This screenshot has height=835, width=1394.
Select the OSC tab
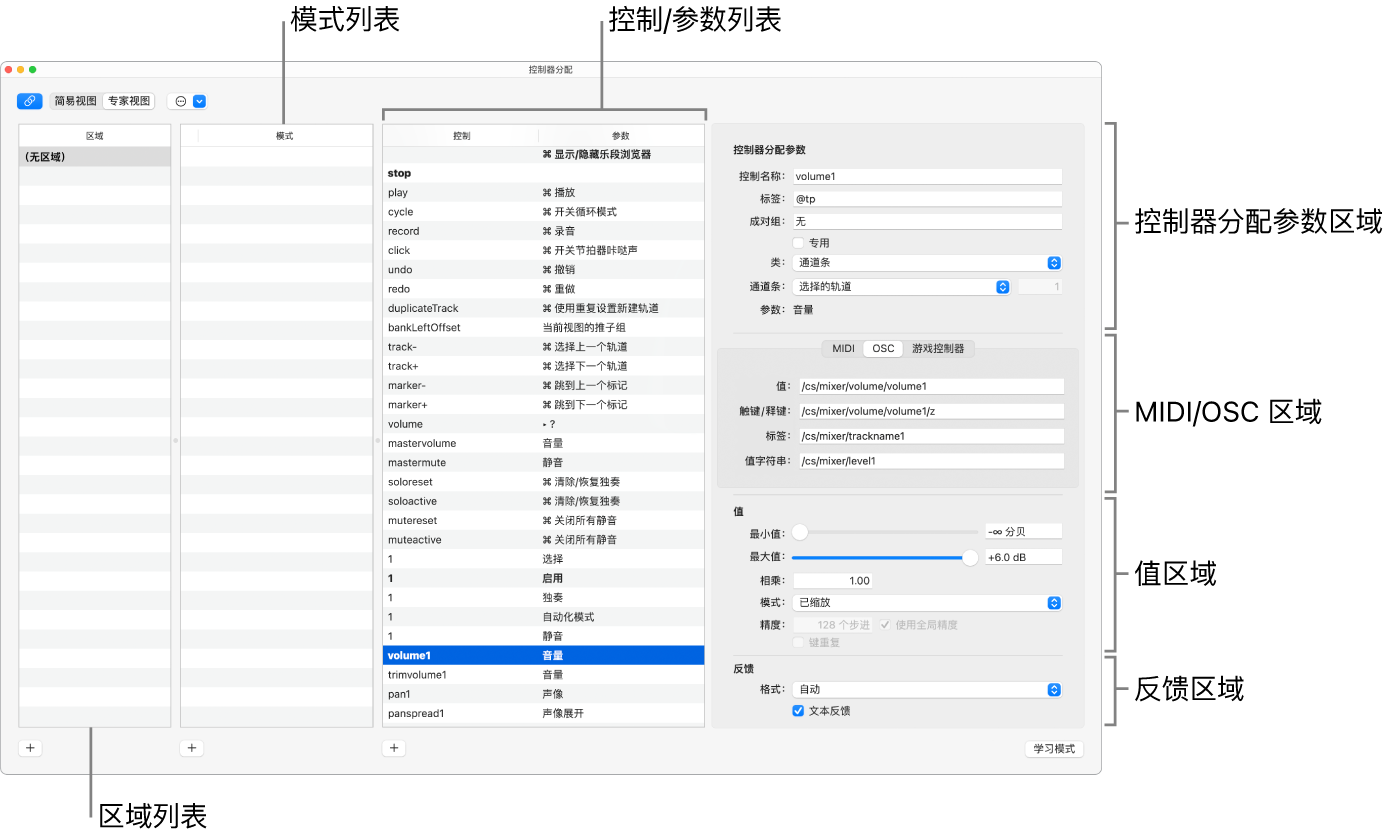point(884,349)
